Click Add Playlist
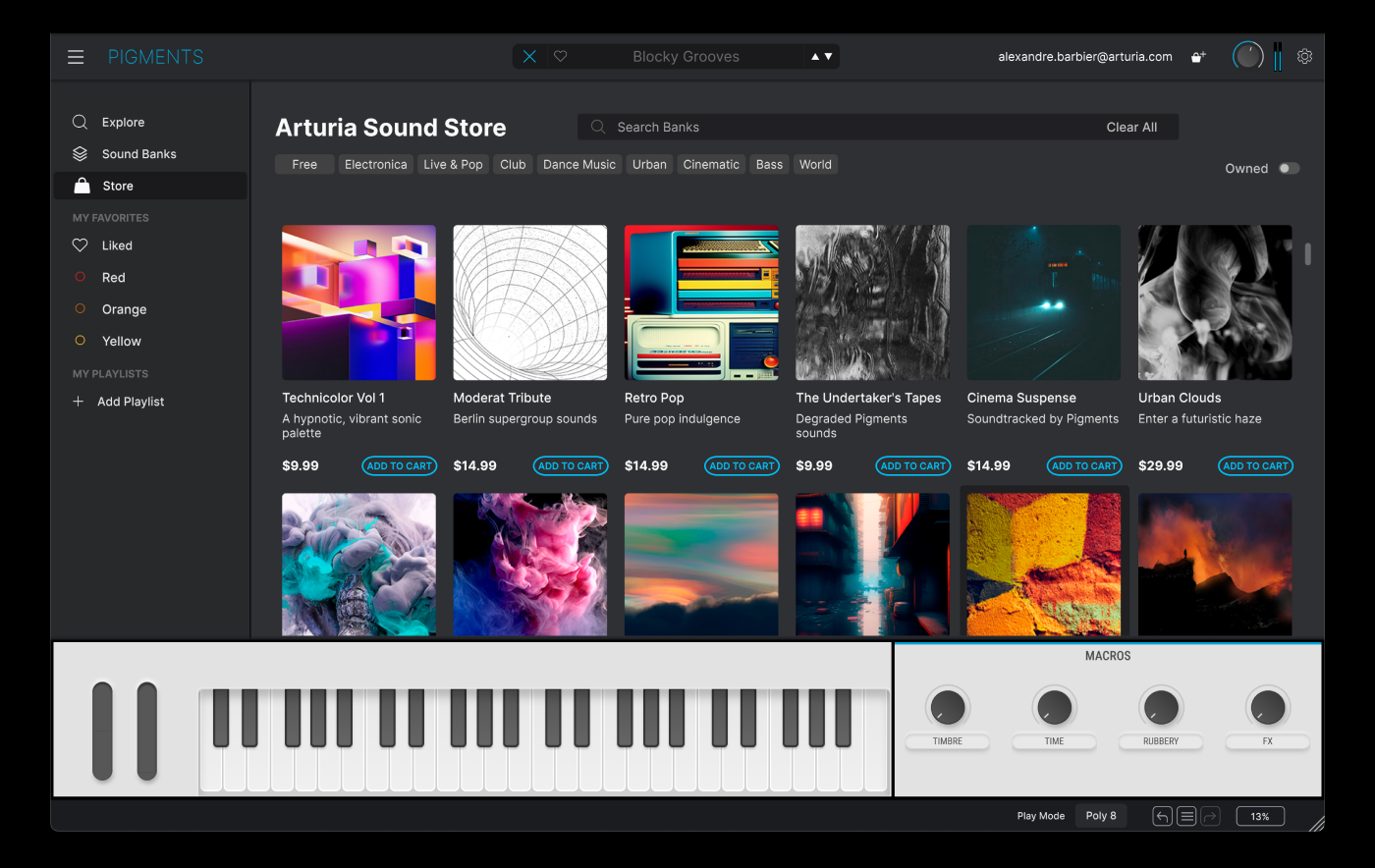The width and height of the screenshot is (1375, 868). point(119,402)
